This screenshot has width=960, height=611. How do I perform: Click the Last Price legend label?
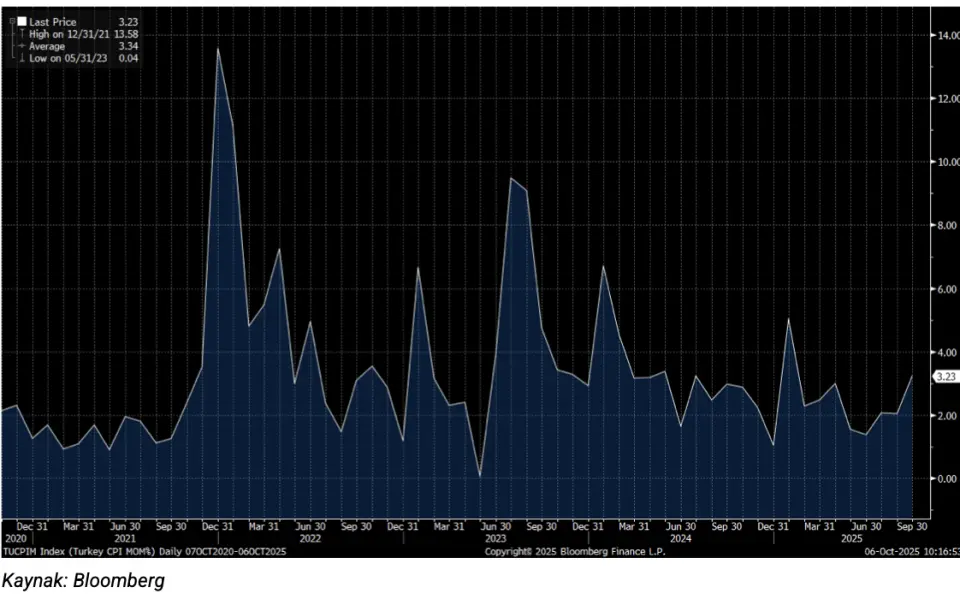click(x=52, y=20)
